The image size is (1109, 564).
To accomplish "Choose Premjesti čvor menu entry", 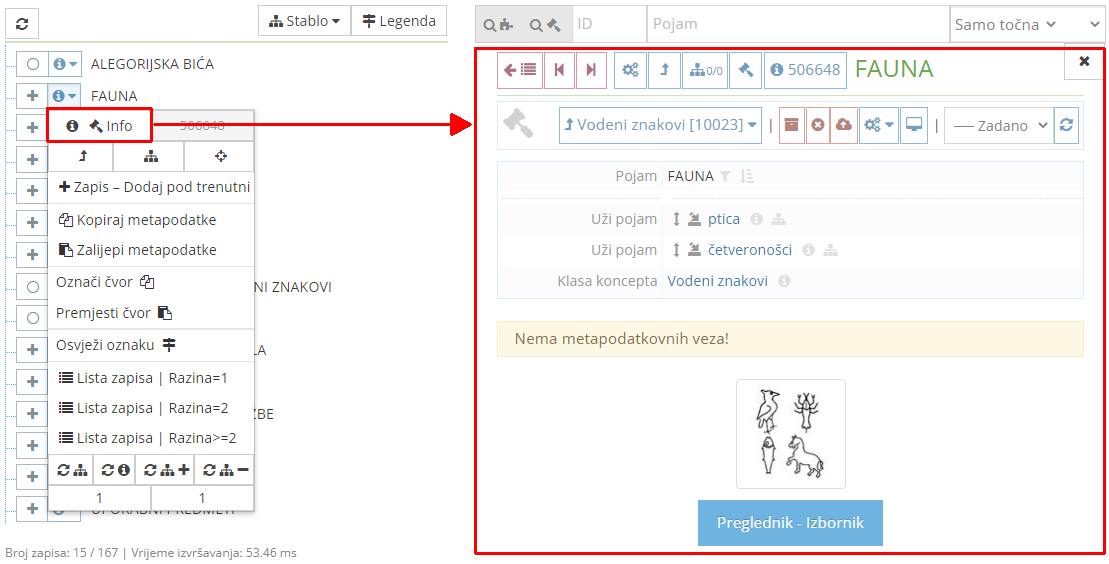I will coord(151,313).
